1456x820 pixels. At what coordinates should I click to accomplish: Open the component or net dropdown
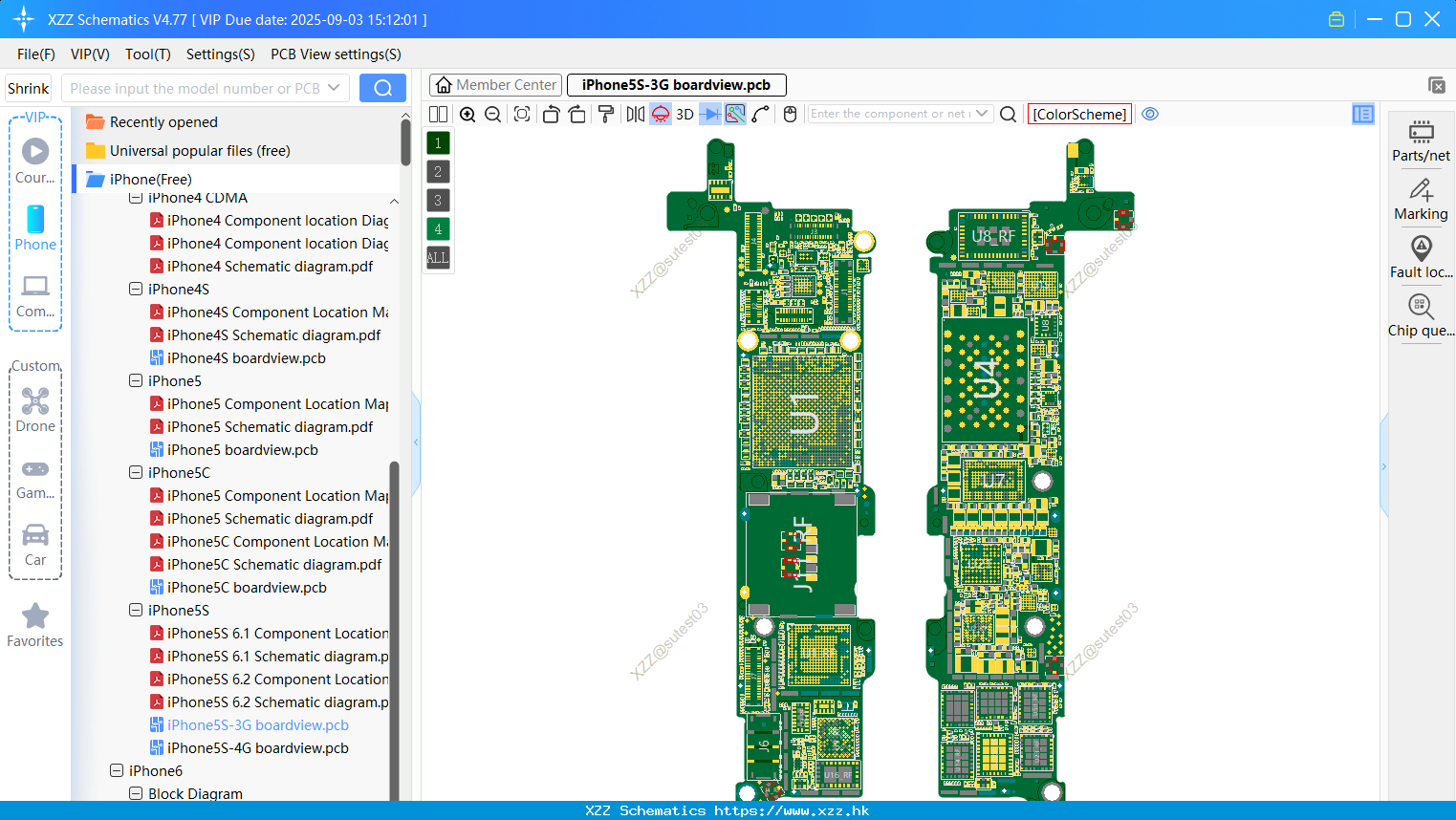[x=982, y=114]
